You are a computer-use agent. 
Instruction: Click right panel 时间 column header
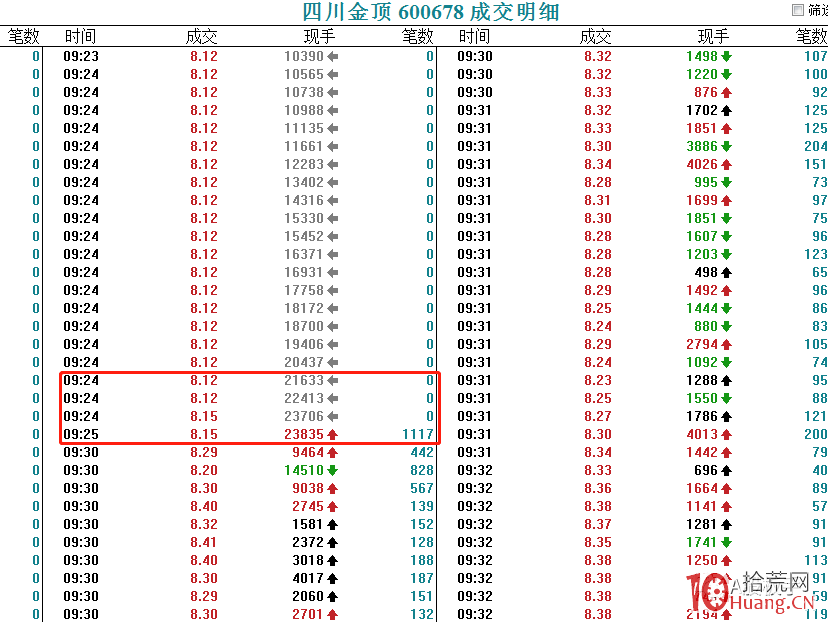pyautogui.click(x=474, y=36)
